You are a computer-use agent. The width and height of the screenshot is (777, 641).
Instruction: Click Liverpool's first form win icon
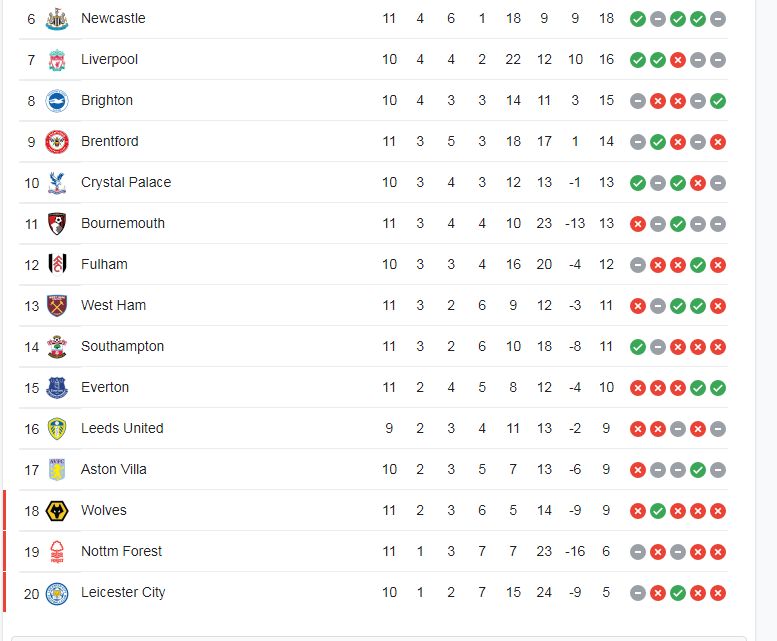click(x=638, y=59)
